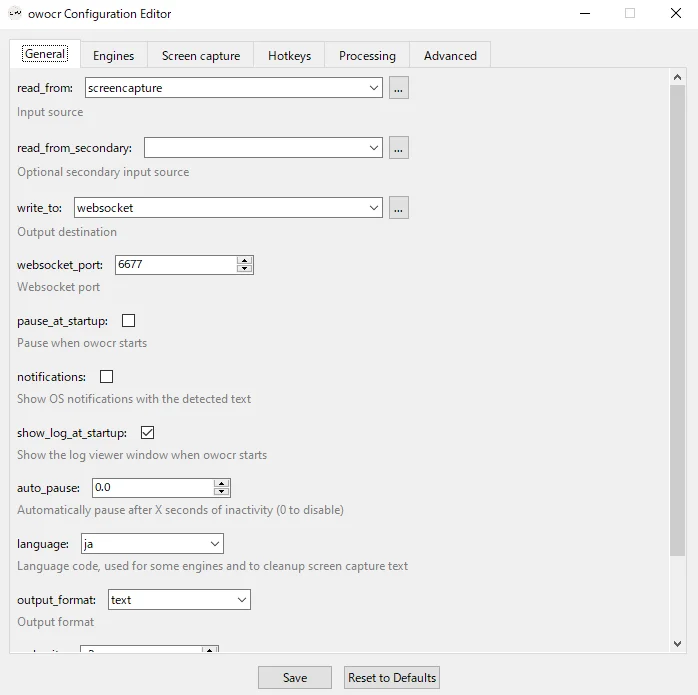Go to the Processing tab
Viewport: 698px width, 695px height.
367,56
